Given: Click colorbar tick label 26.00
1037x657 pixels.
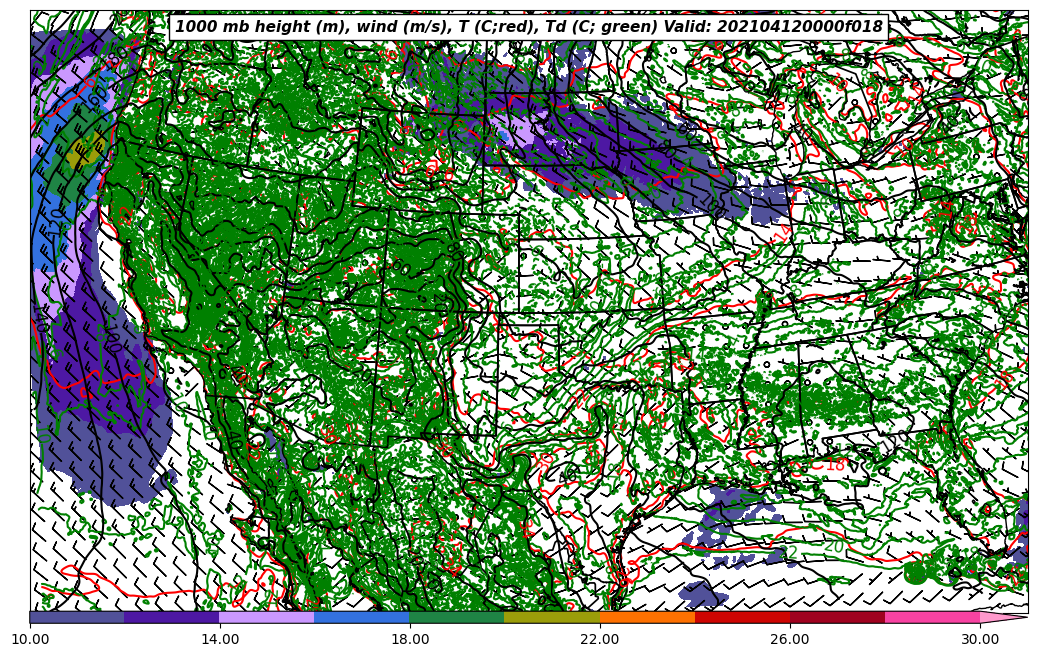Looking at the screenshot, I should pos(790,639).
